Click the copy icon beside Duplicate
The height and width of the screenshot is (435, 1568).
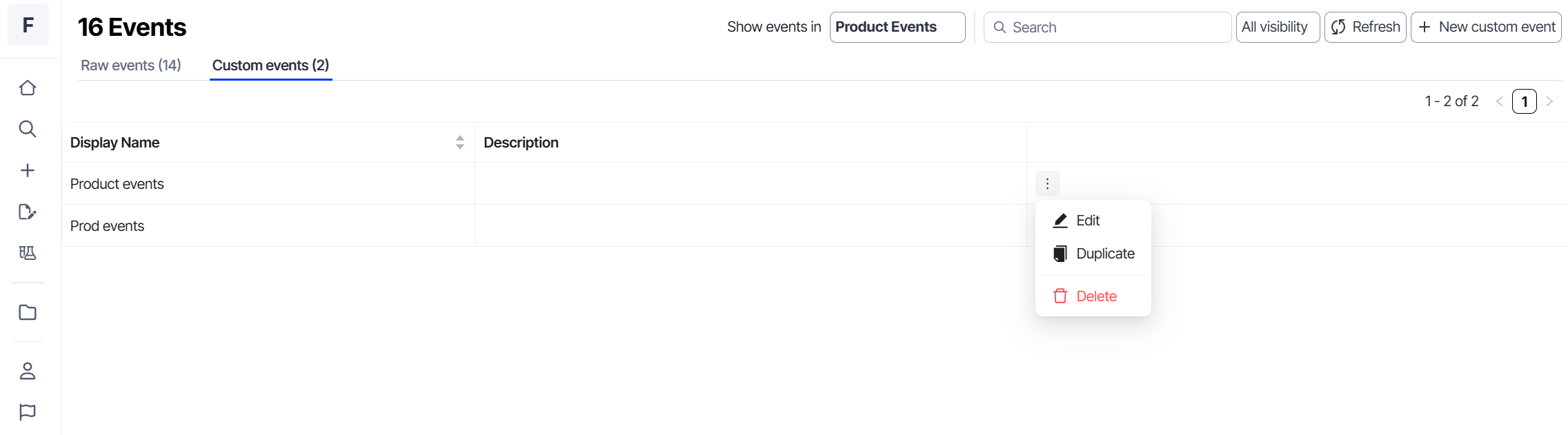click(1060, 254)
